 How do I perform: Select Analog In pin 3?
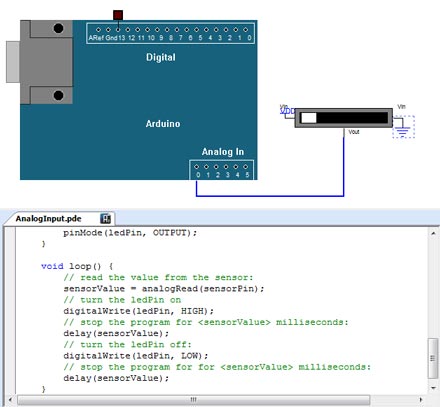point(226,167)
